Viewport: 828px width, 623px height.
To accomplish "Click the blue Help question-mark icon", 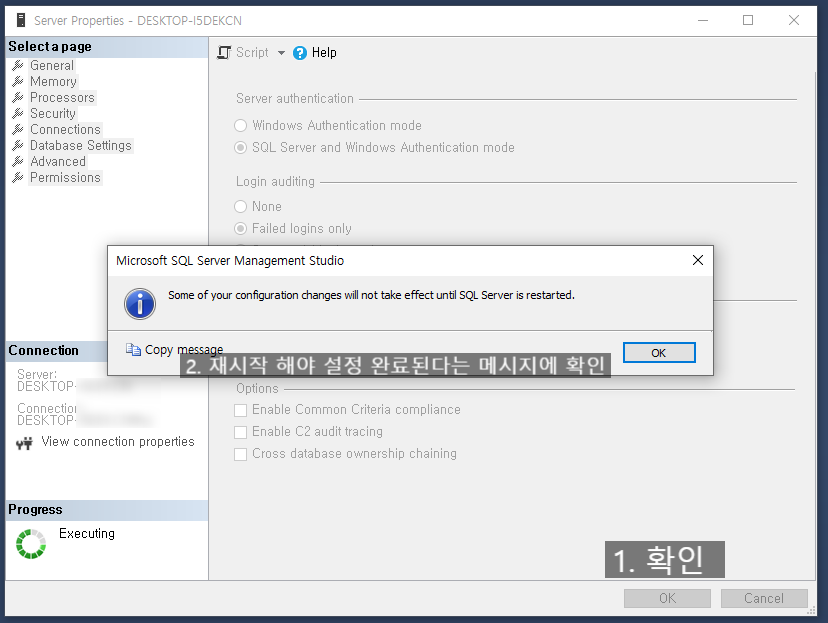I will pyautogui.click(x=299, y=53).
